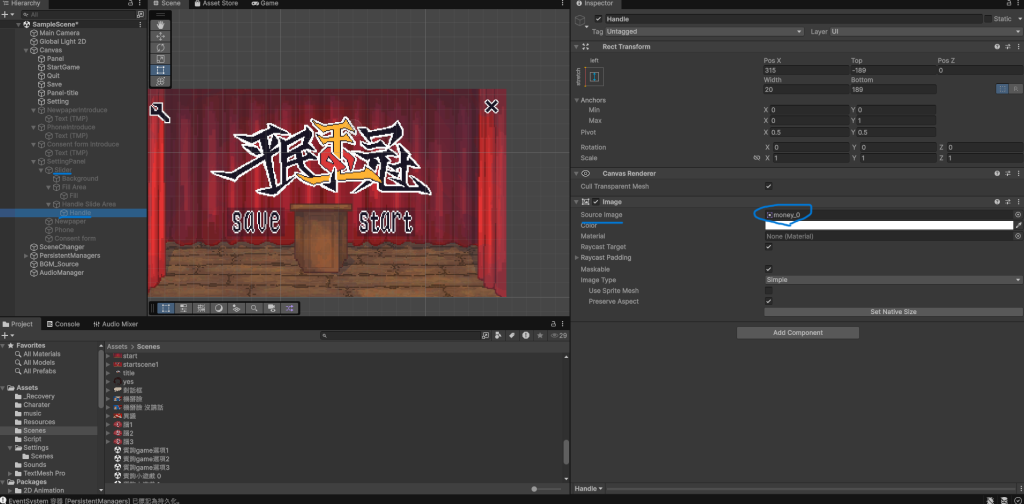Expand TextMesh Pro folder in Project
Image resolution: width=1024 pixels, height=504 pixels.
pyautogui.click(x=10, y=473)
